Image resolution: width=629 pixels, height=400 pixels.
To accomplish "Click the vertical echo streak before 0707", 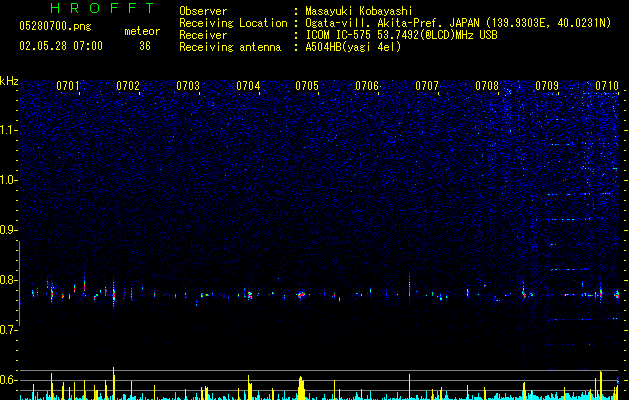I will coord(409,285).
